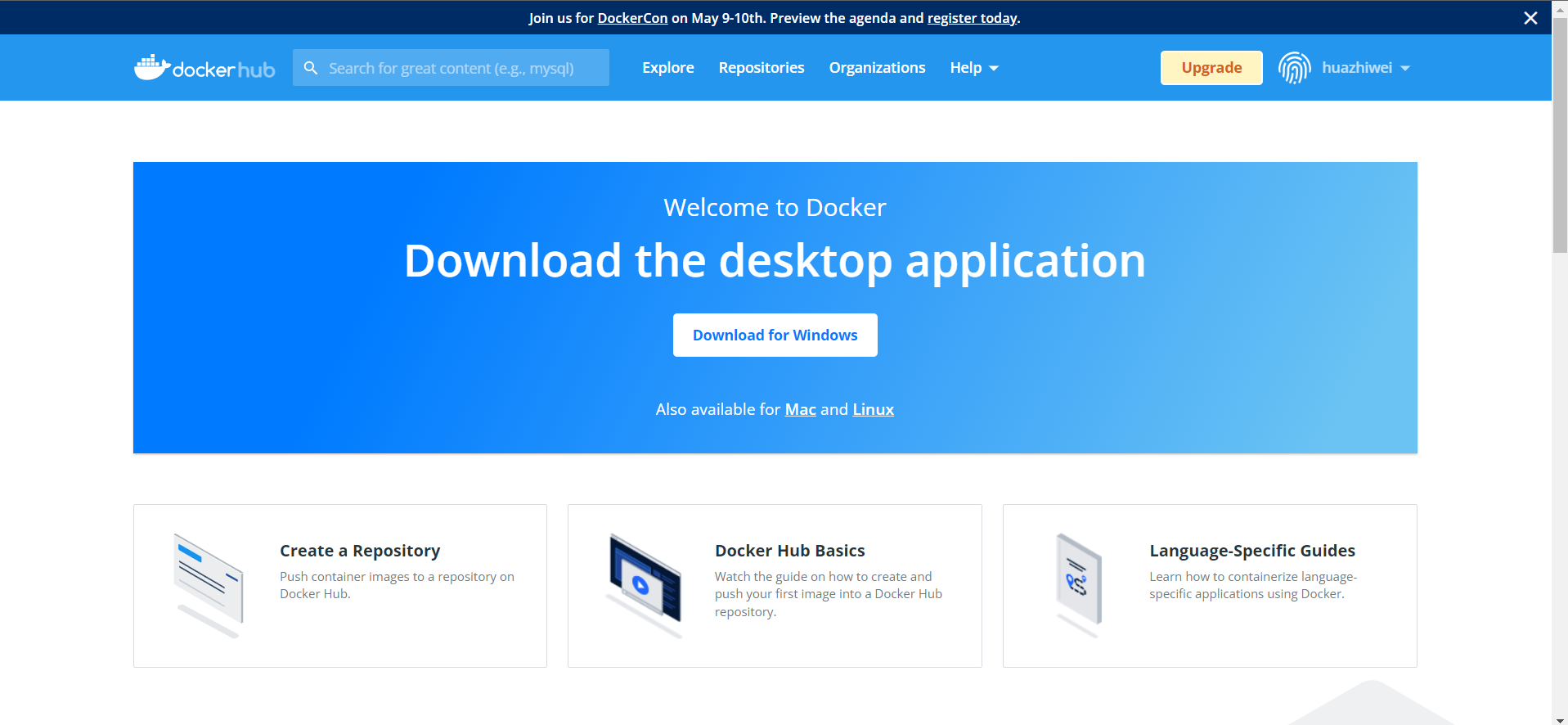Click the page vertical scrollbar thumb
Image resolution: width=1568 pixels, height=725 pixels.
1560,136
